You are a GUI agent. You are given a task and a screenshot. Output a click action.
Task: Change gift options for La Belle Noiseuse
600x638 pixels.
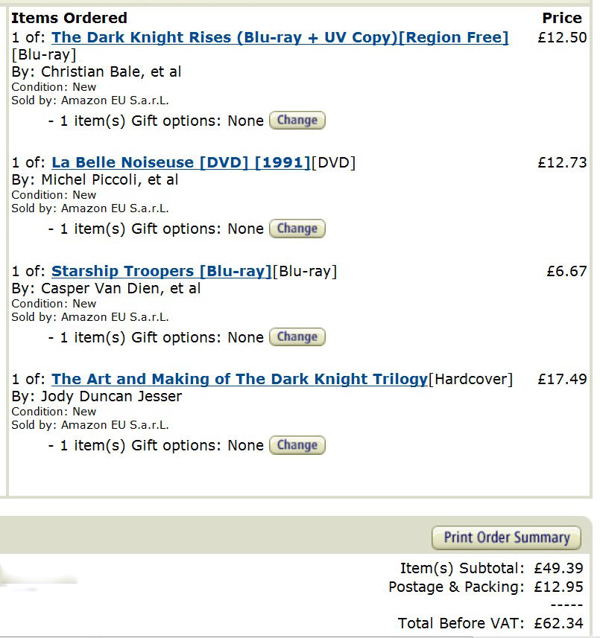pyautogui.click(x=297, y=228)
